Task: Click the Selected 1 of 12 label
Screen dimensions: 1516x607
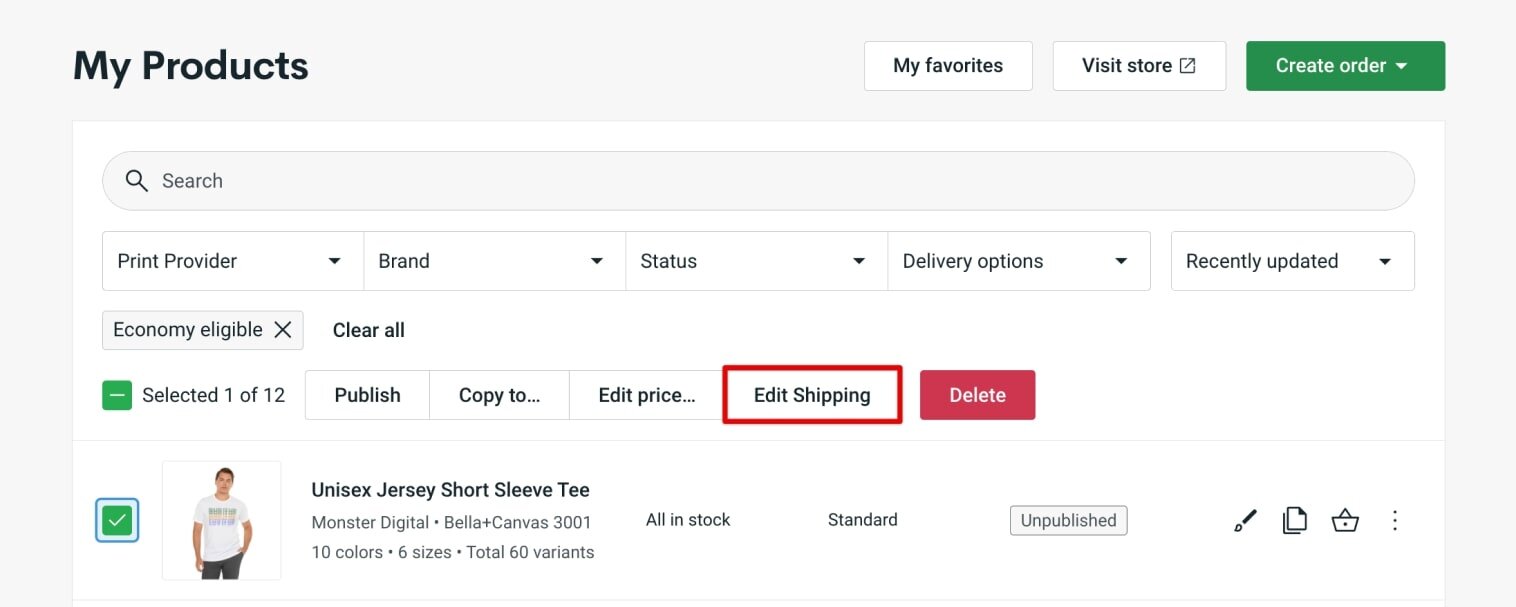Action: click(x=213, y=395)
